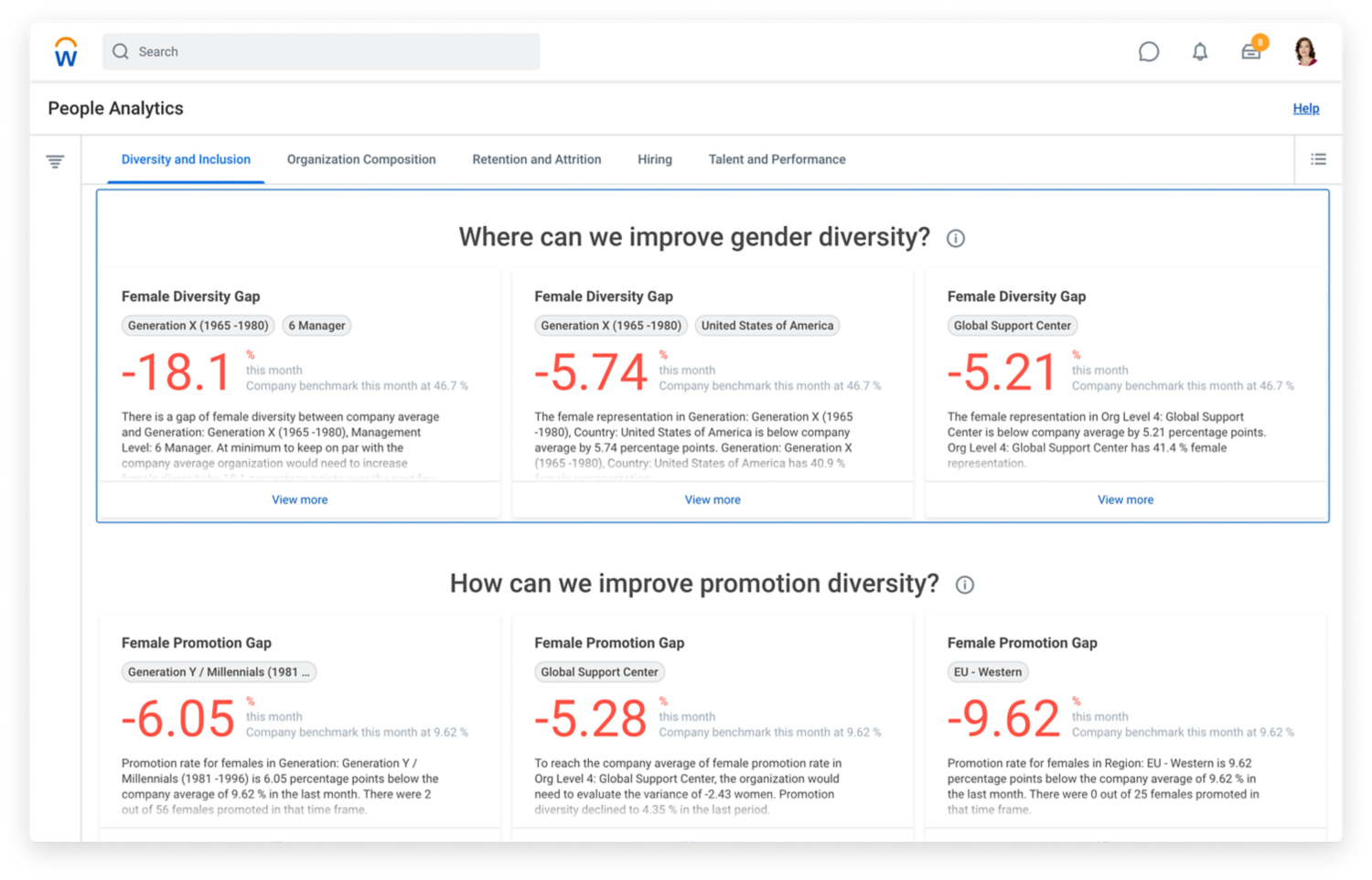The width and height of the screenshot is (1372, 880).
Task: Click the info icon beside promotion diversity question
Action: tap(965, 585)
